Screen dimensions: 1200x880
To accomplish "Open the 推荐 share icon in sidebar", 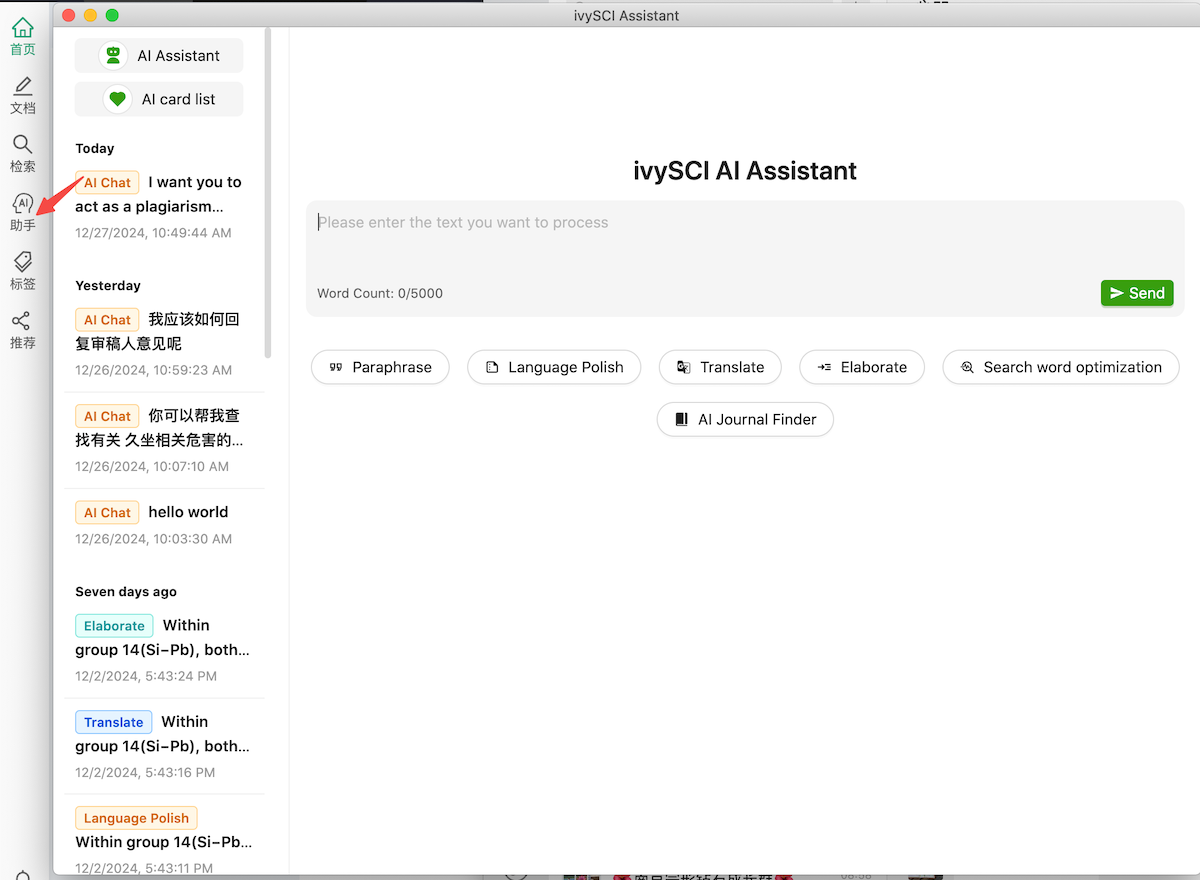I will click(23, 330).
